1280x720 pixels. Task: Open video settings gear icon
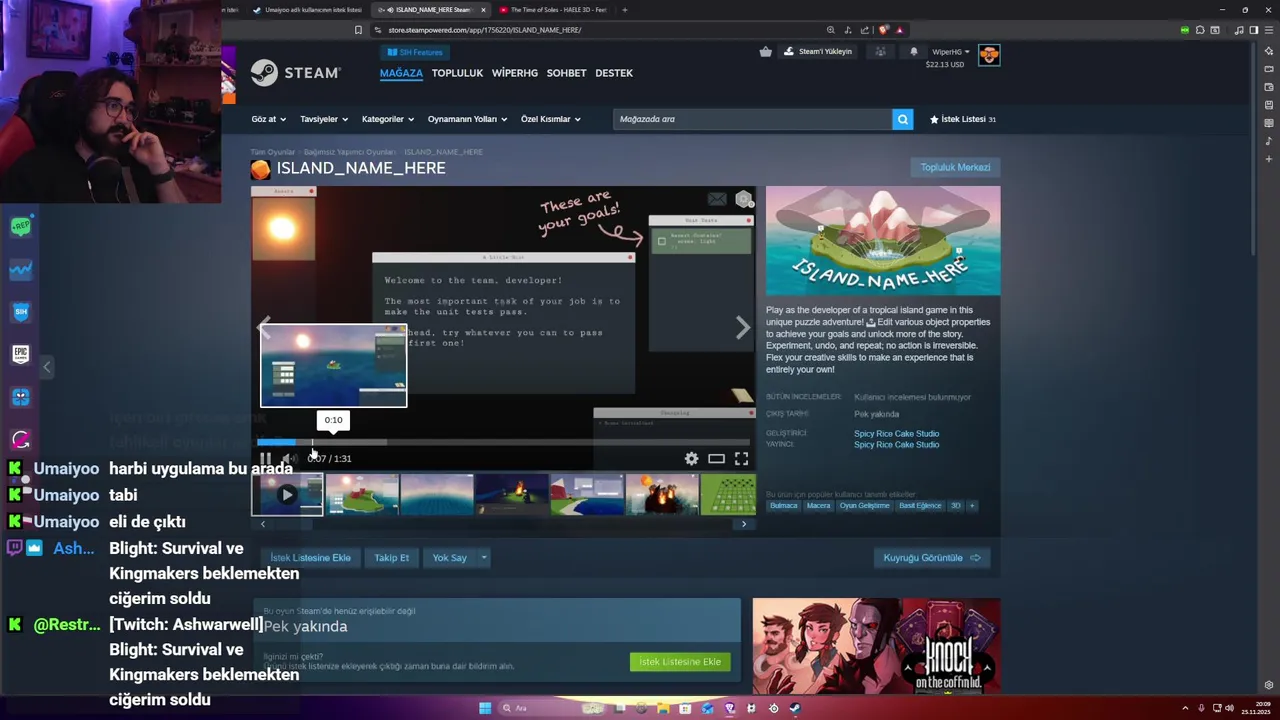pyautogui.click(x=691, y=458)
